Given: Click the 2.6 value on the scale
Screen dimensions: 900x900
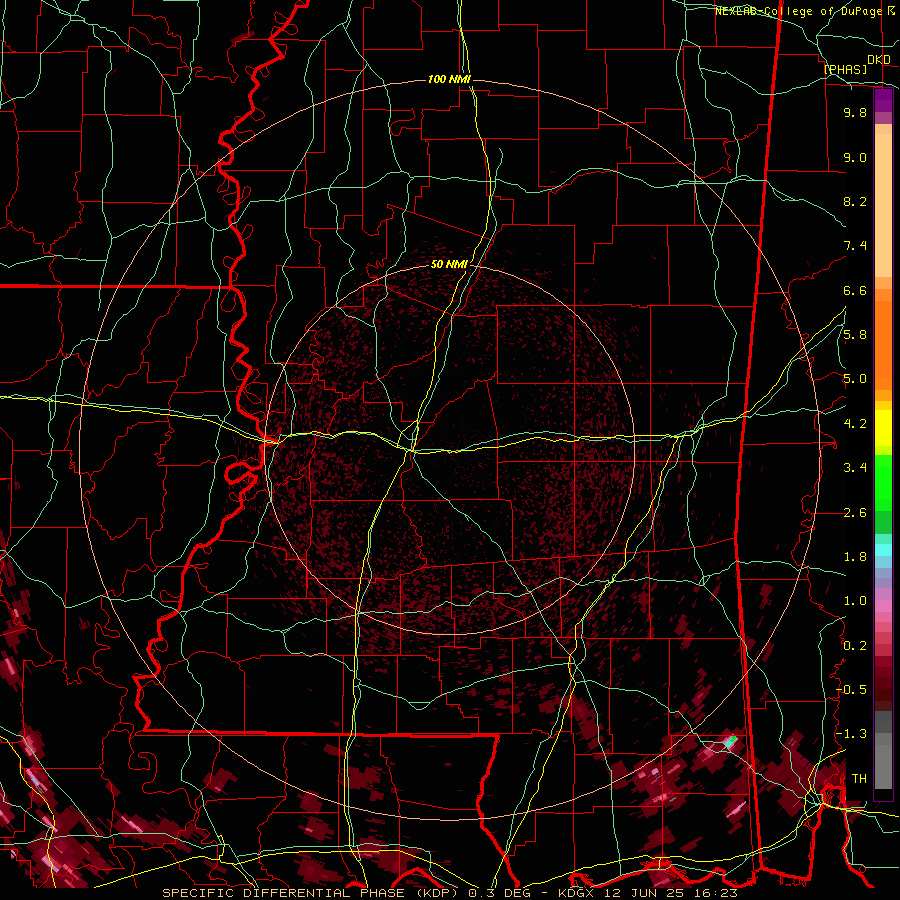Looking at the screenshot, I should tap(855, 513).
